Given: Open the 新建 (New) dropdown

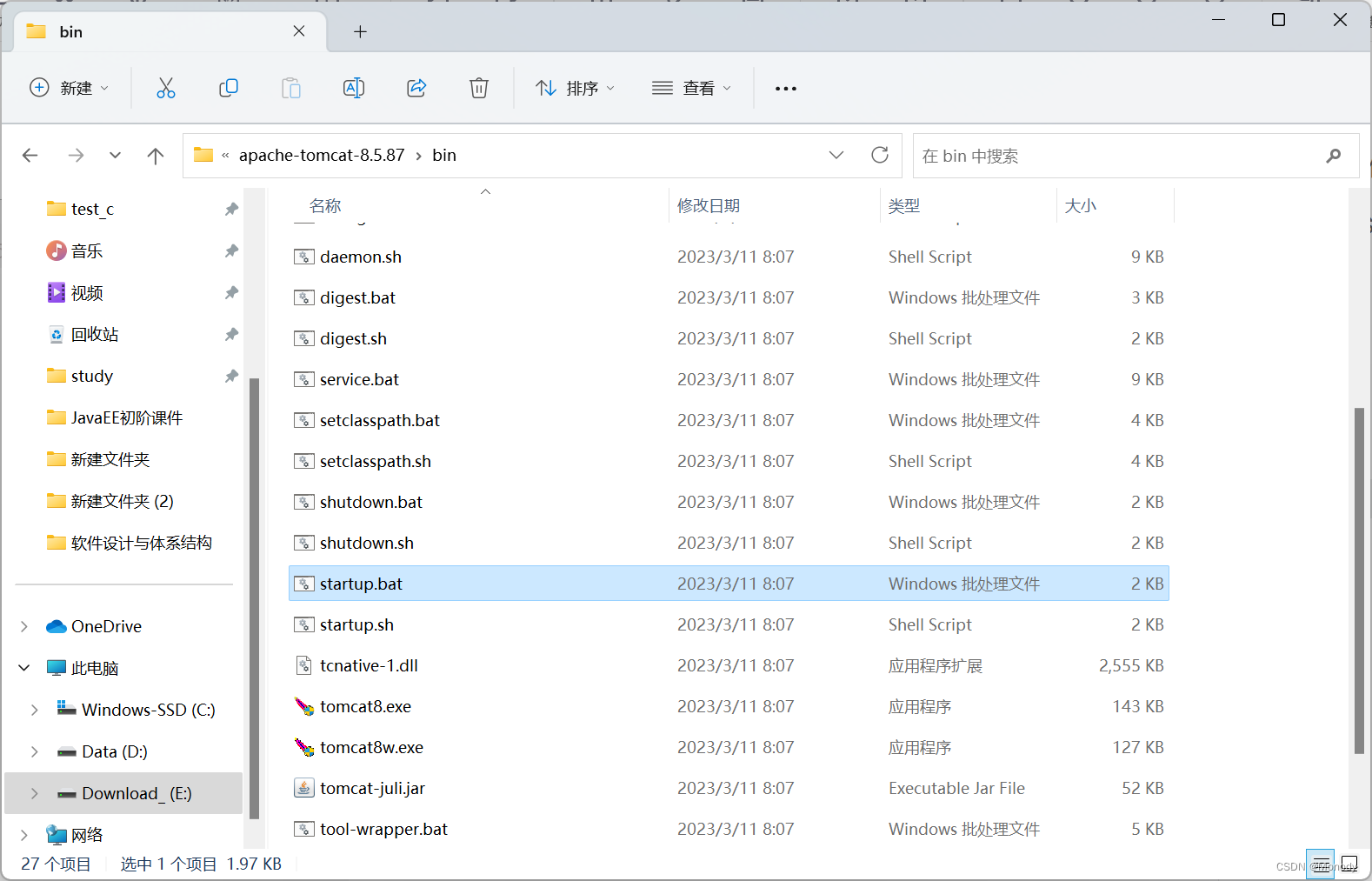Looking at the screenshot, I should [70, 88].
